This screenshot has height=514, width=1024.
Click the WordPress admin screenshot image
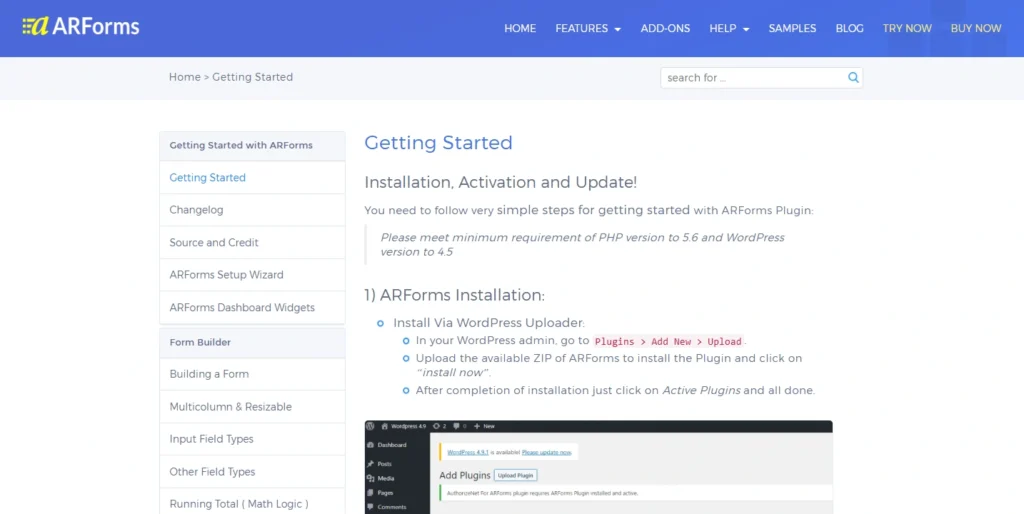pyautogui.click(x=598, y=467)
